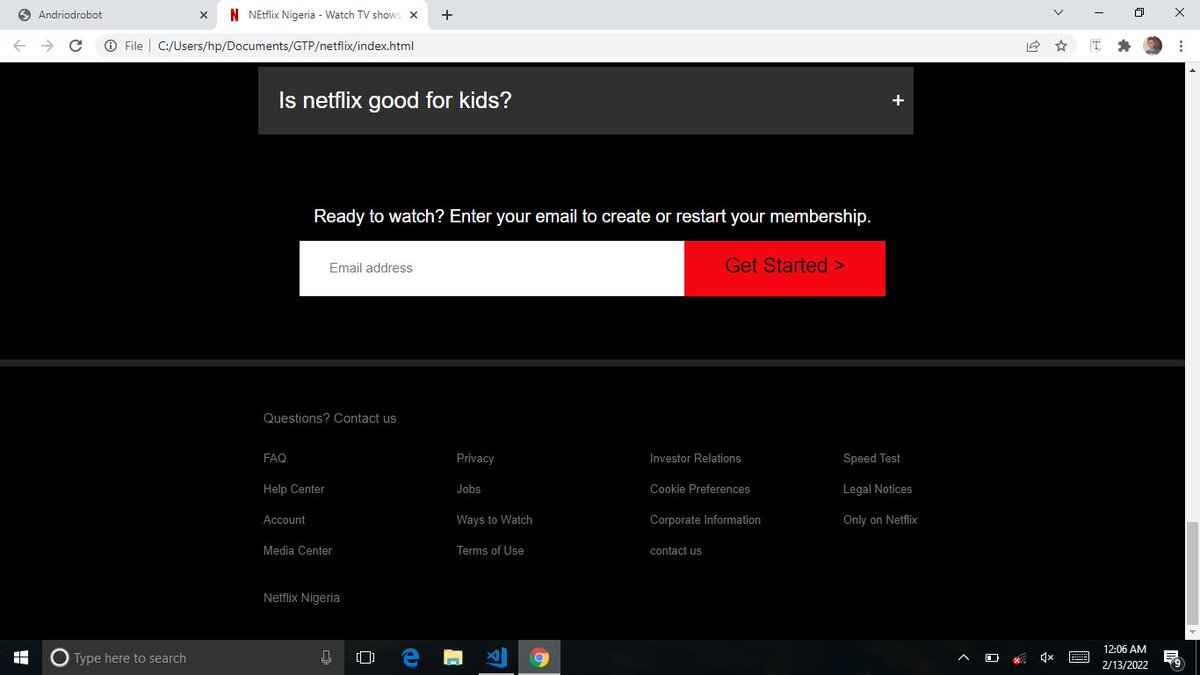Open File Explorer from the taskbar
This screenshot has height=675, width=1200.
tap(453, 657)
